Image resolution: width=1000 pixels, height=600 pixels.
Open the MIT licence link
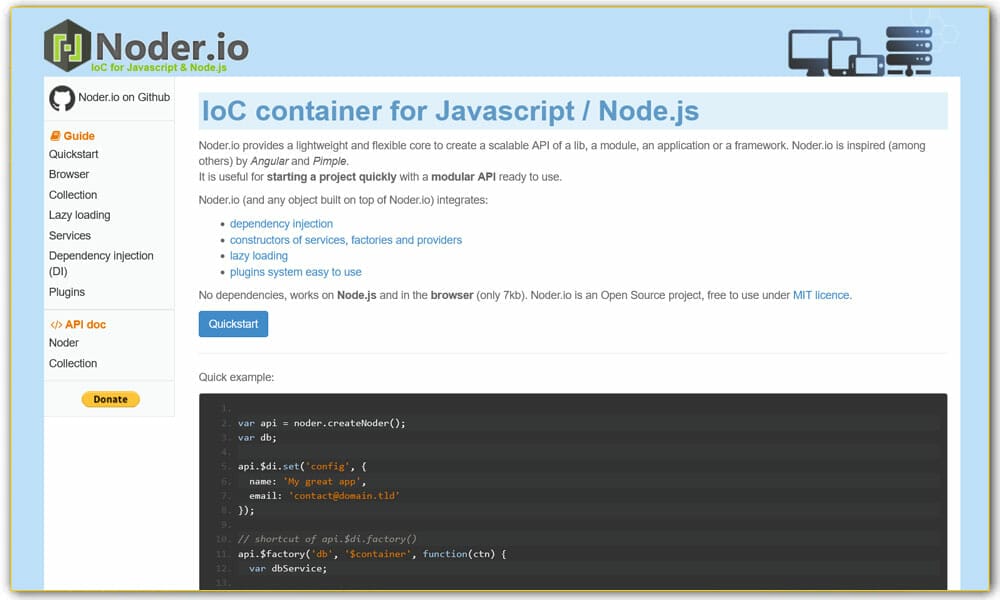tap(823, 295)
